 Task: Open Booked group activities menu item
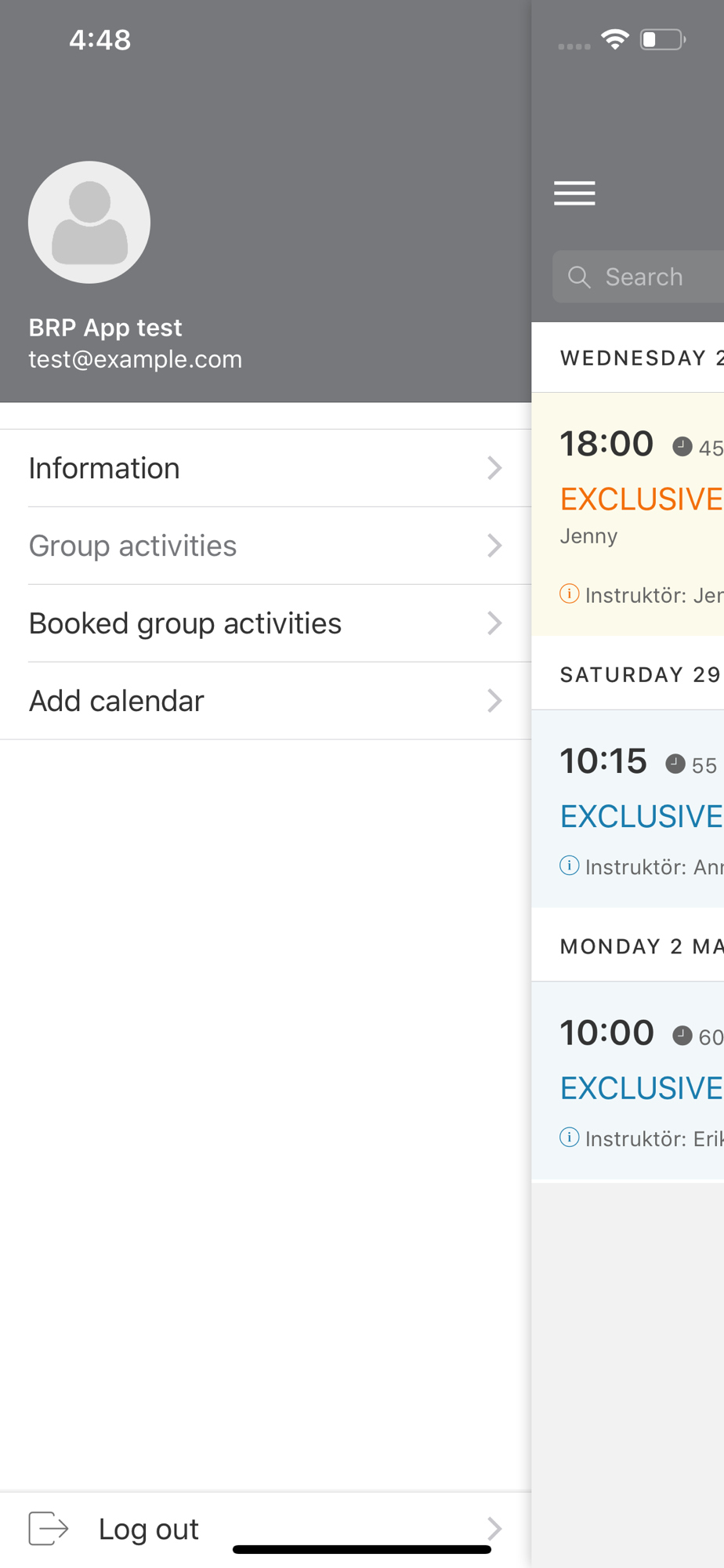(x=266, y=623)
